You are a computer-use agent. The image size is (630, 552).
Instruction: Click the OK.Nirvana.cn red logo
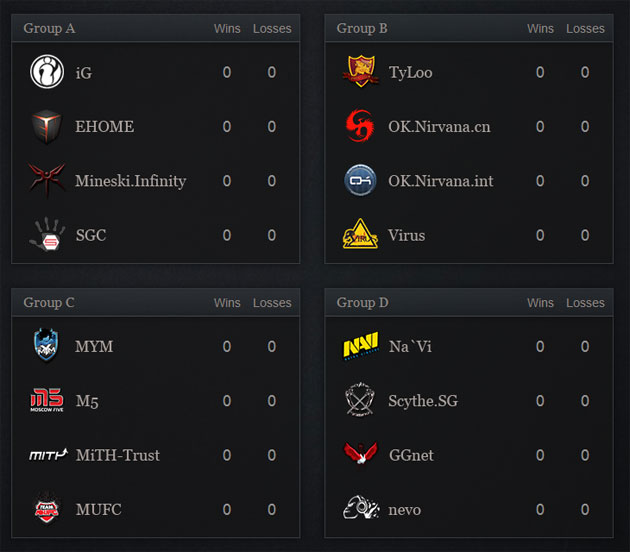(x=360, y=126)
